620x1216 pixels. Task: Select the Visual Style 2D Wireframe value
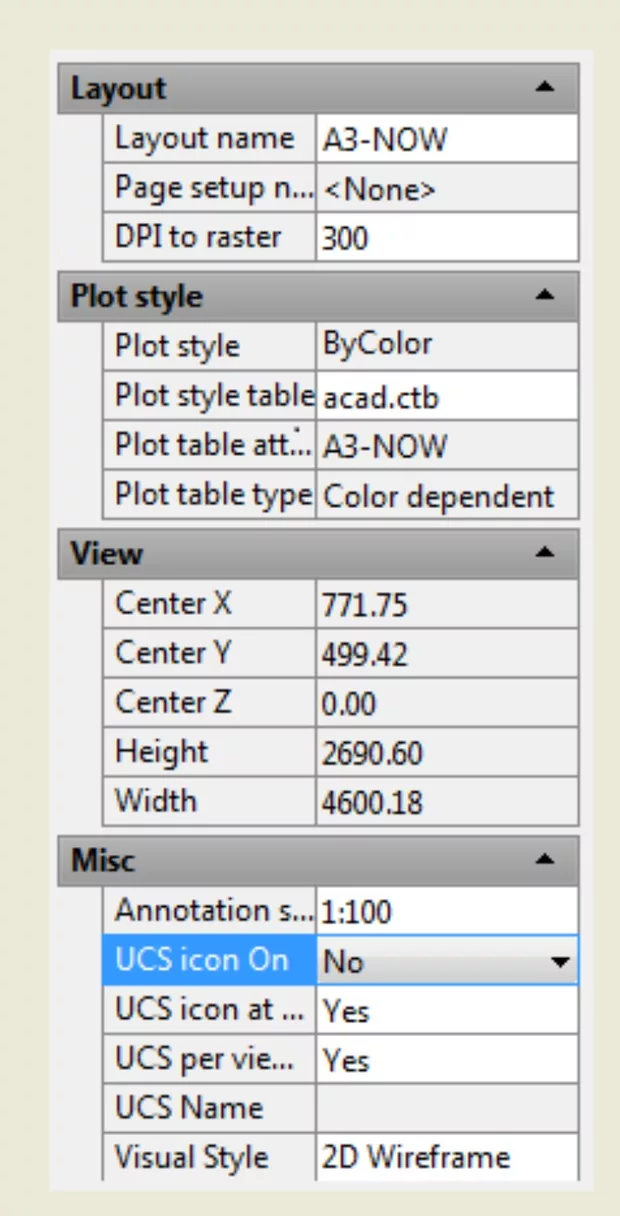(446, 1157)
